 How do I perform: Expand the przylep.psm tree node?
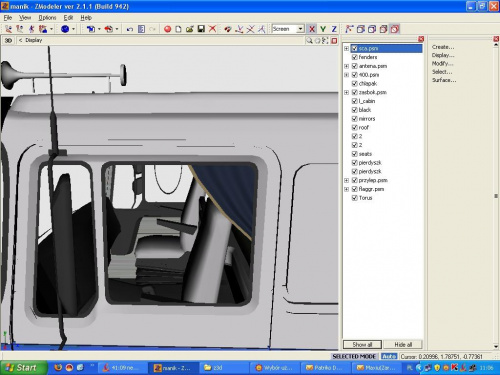point(346,180)
